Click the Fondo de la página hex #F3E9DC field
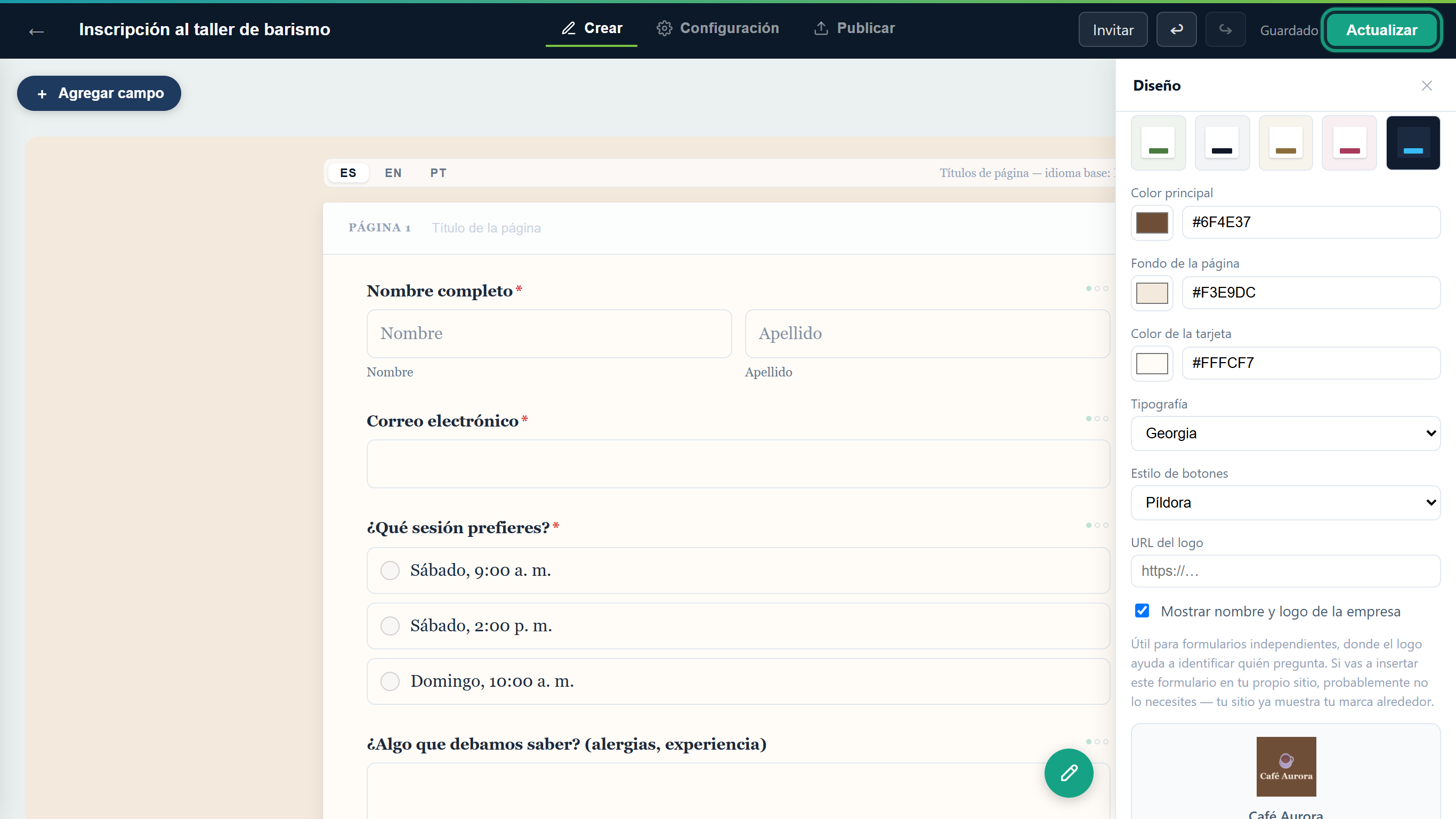The height and width of the screenshot is (819, 1456). tap(1311, 292)
